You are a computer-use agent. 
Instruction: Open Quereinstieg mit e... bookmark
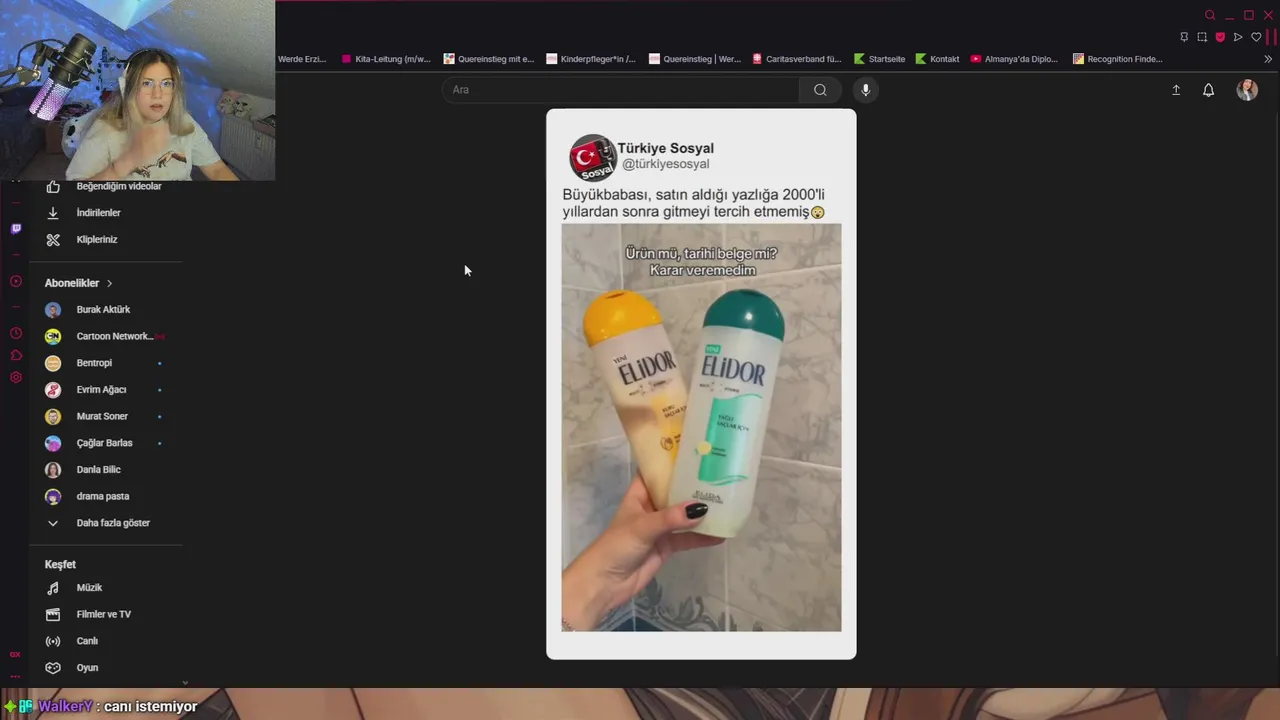pos(489,59)
